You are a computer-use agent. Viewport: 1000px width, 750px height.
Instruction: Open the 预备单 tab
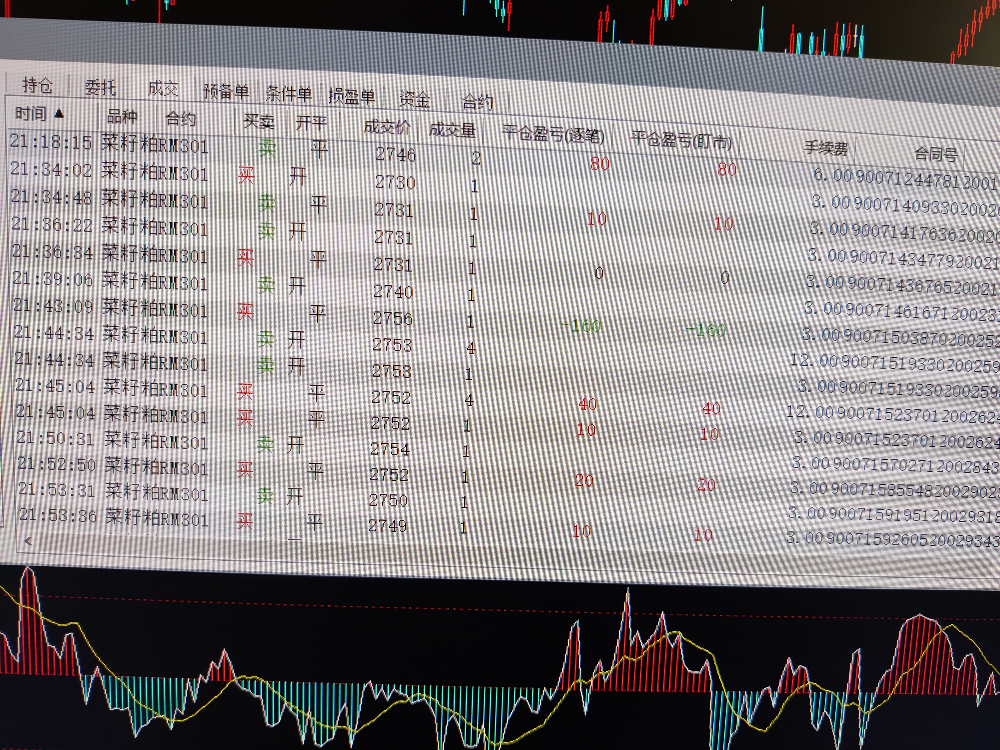pyautogui.click(x=226, y=91)
